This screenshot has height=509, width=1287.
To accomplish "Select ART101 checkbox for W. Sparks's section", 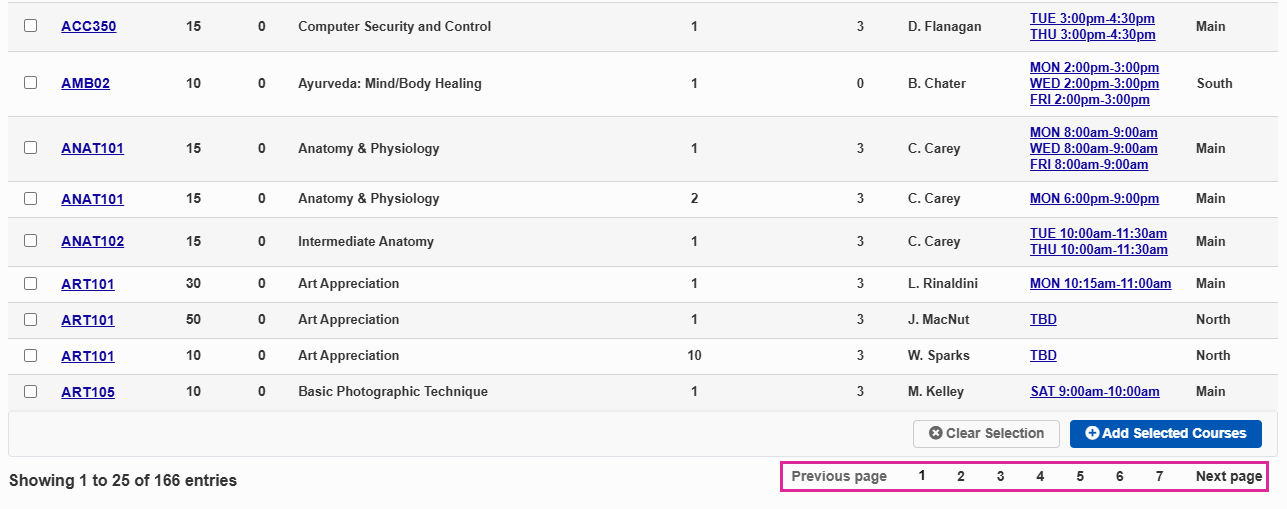I will [x=30, y=355].
